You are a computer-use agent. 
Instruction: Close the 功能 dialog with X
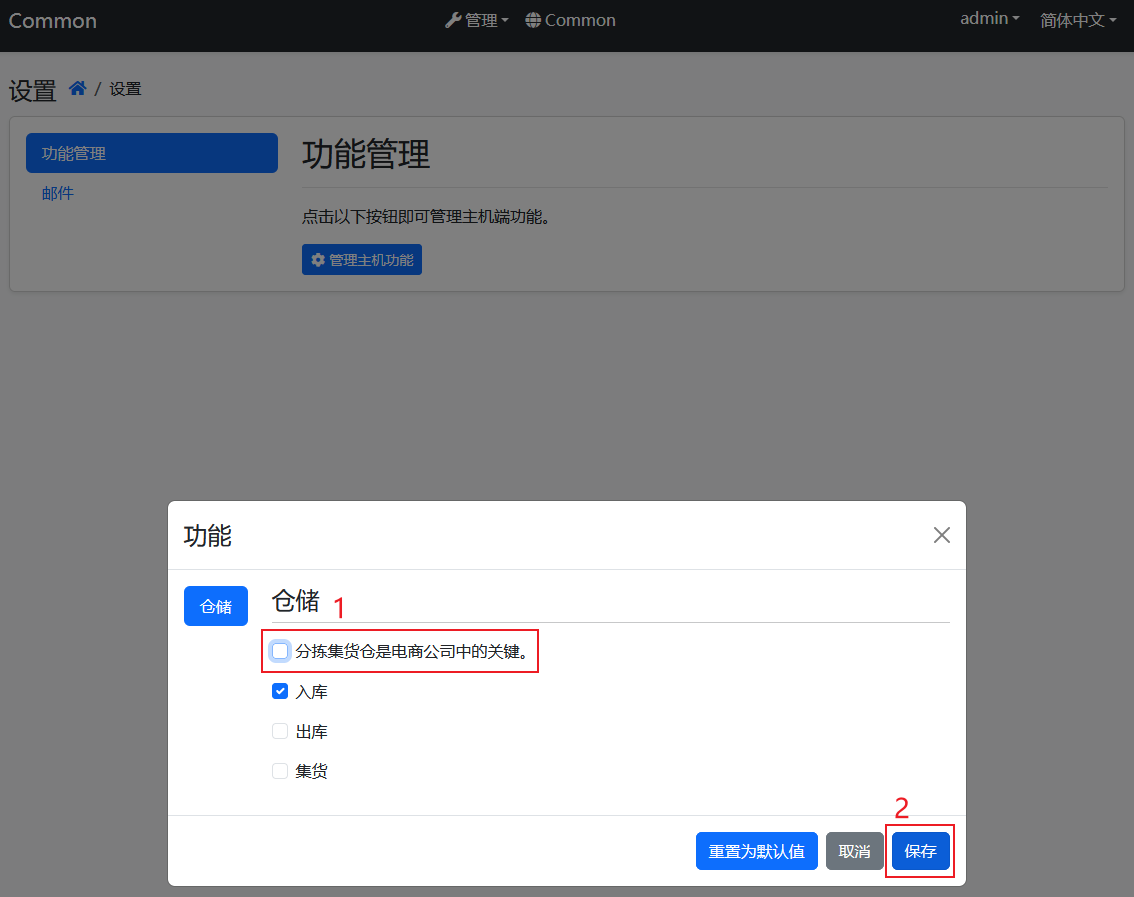pos(942,535)
